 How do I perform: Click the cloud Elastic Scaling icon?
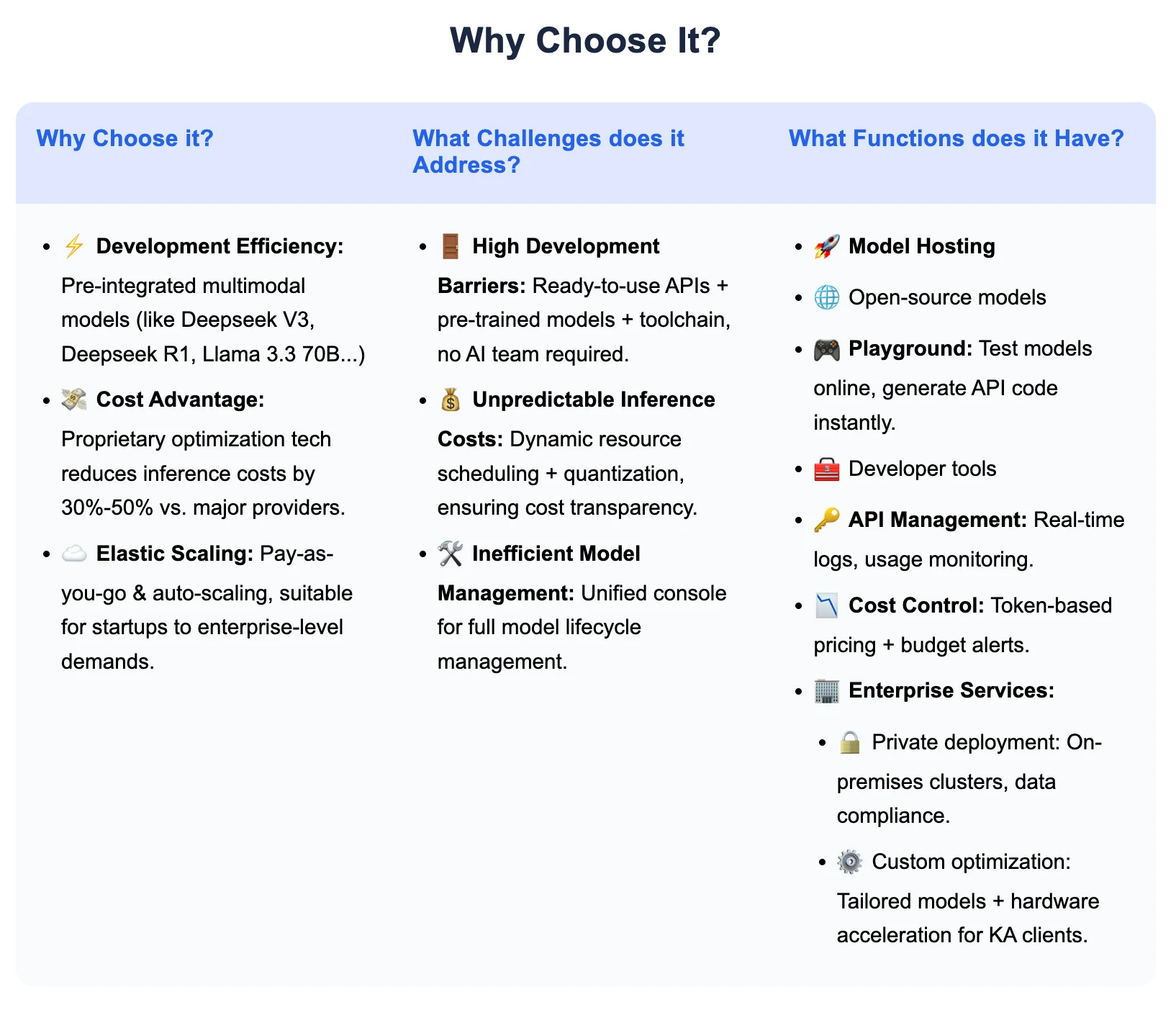(x=74, y=554)
